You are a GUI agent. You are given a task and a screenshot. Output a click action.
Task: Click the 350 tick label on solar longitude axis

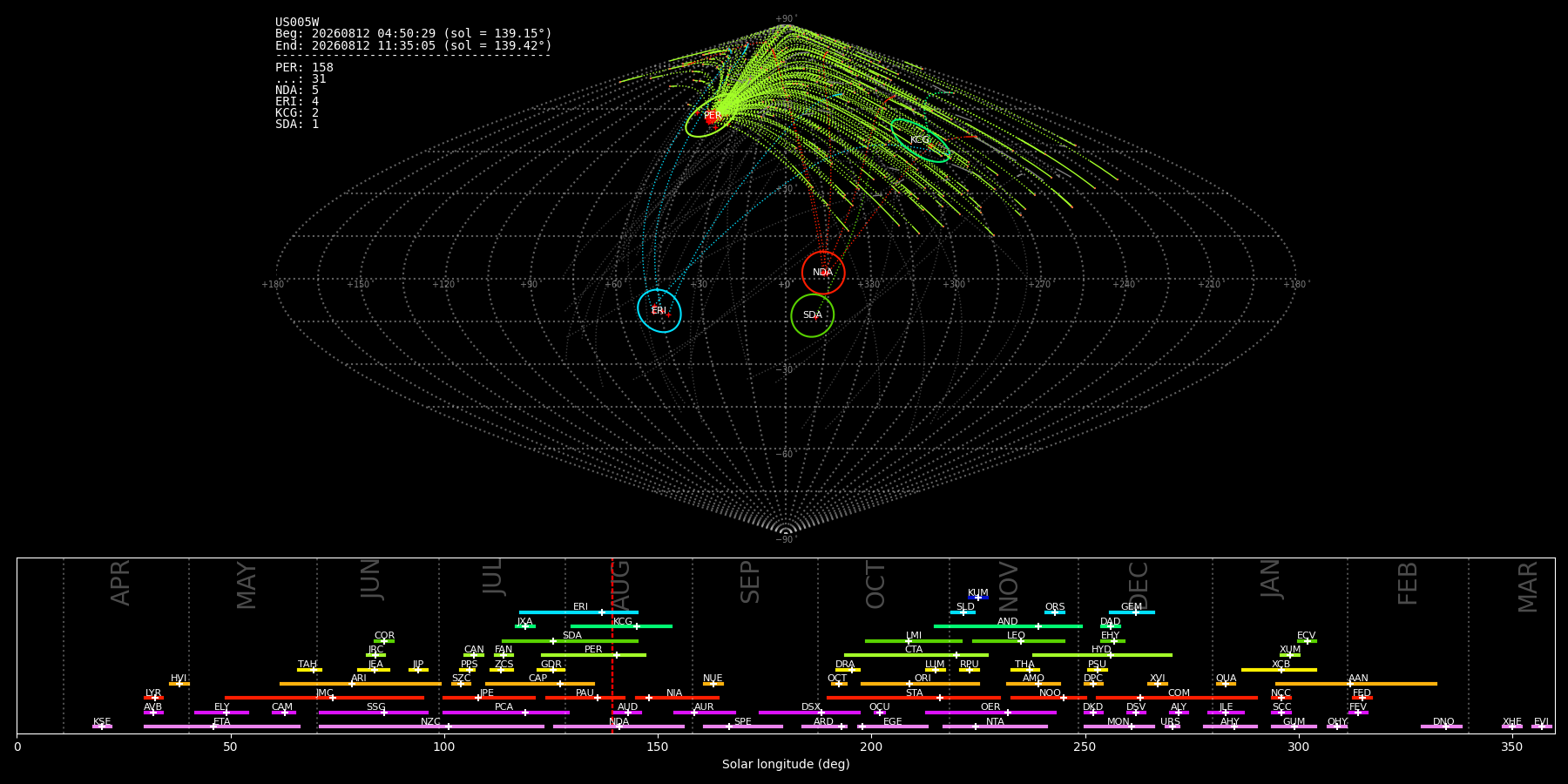(1512, 747)
